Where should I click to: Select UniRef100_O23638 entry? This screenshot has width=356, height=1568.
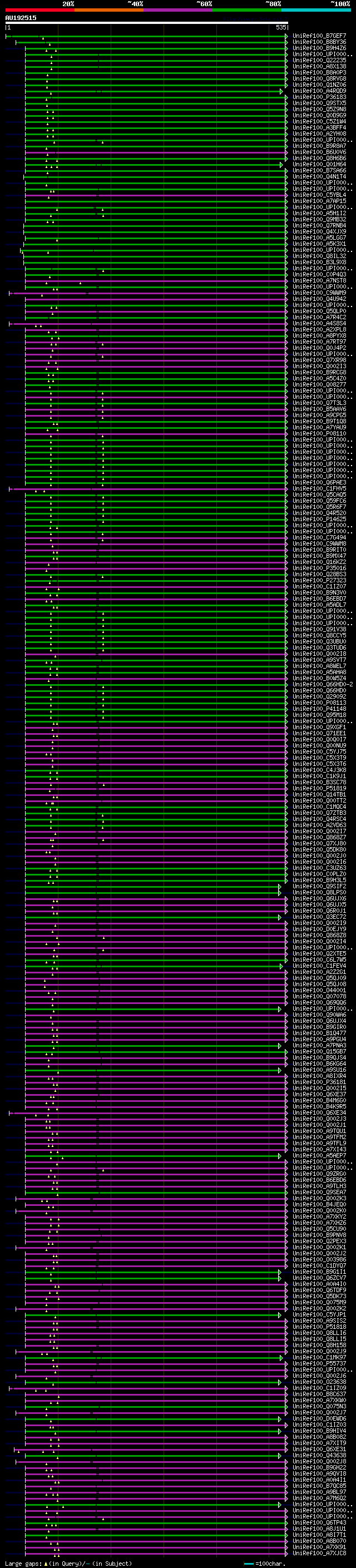pos(319,1382)
